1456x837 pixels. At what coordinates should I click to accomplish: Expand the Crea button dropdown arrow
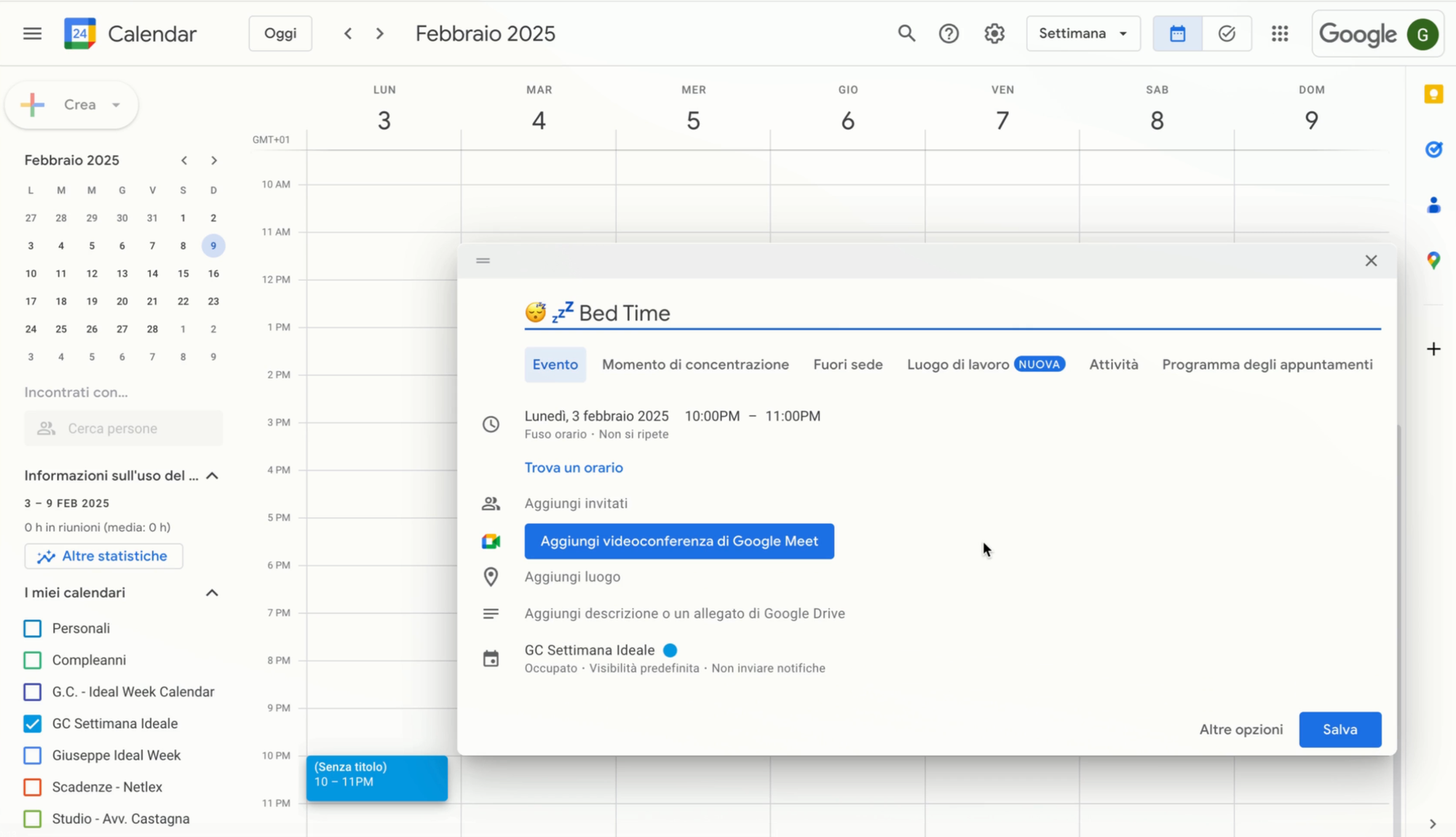point(116,105)
